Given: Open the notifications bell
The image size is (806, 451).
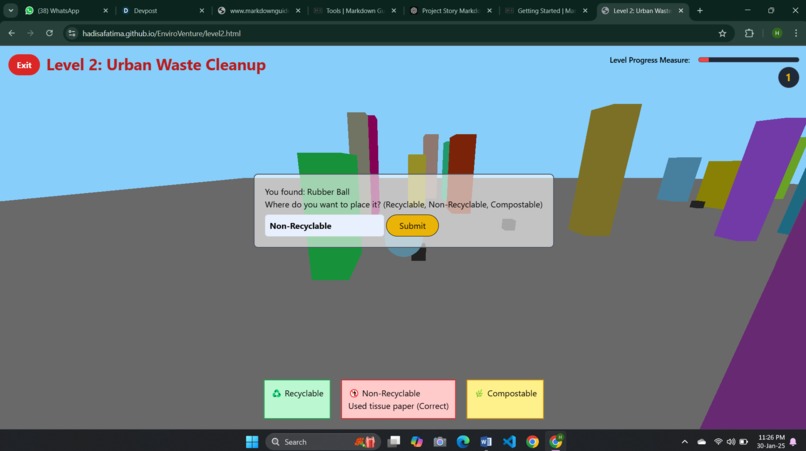Looking at the screenshot, I should click(793, 442).
